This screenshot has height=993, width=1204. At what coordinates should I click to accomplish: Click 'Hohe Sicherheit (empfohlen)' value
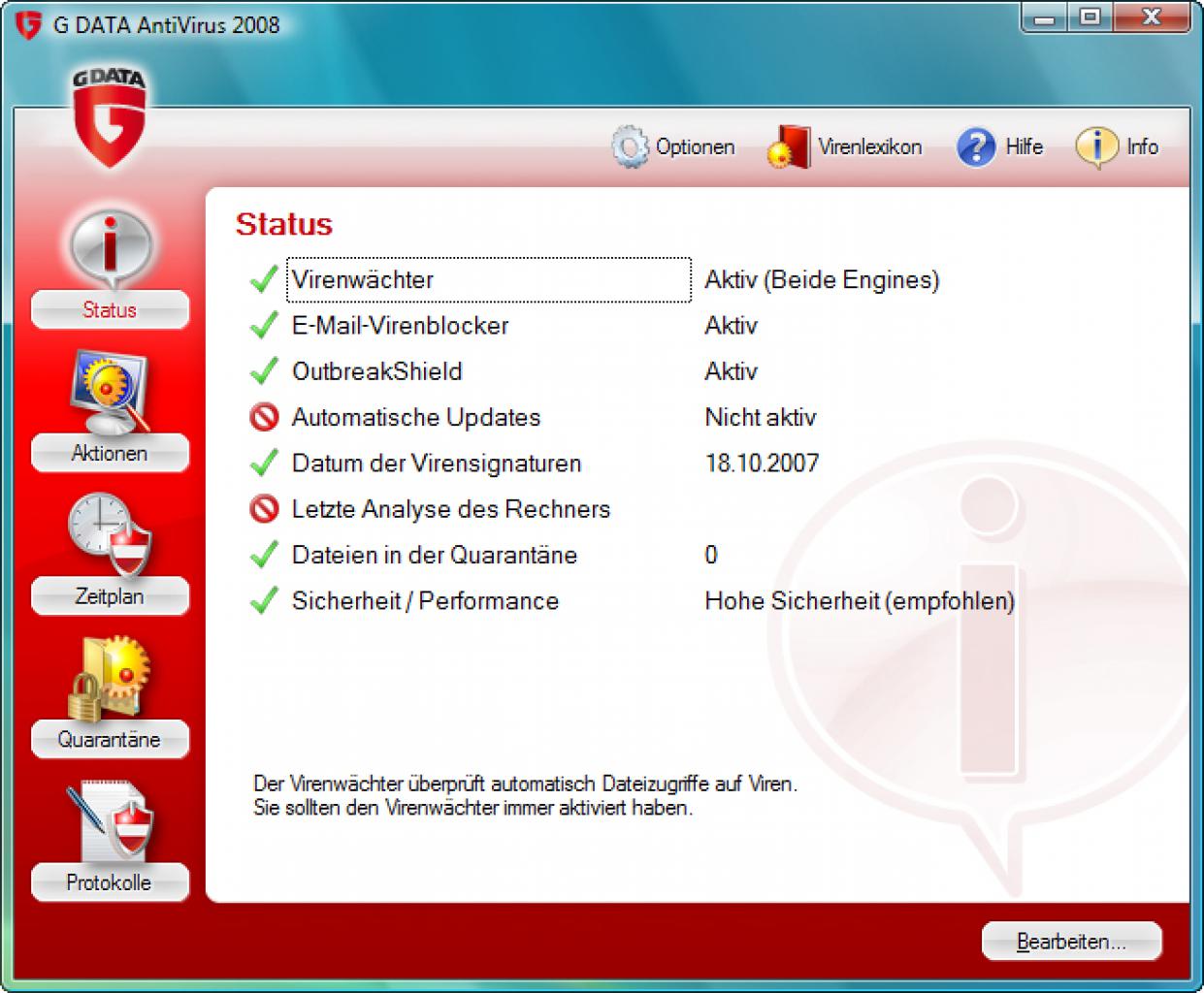point(860,600)
